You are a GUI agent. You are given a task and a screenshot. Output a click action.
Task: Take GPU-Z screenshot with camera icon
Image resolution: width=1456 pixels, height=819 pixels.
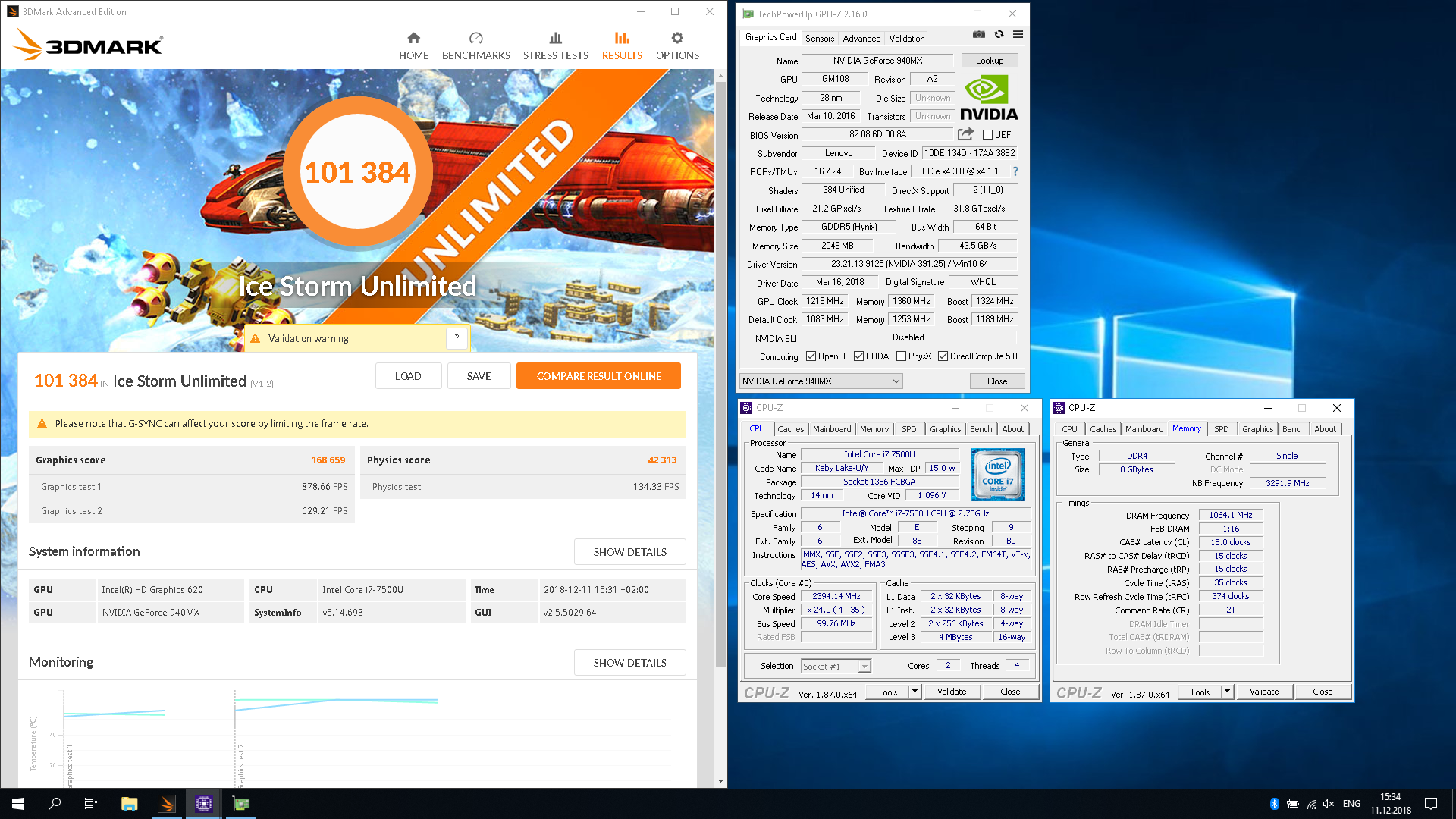(979, 34)
